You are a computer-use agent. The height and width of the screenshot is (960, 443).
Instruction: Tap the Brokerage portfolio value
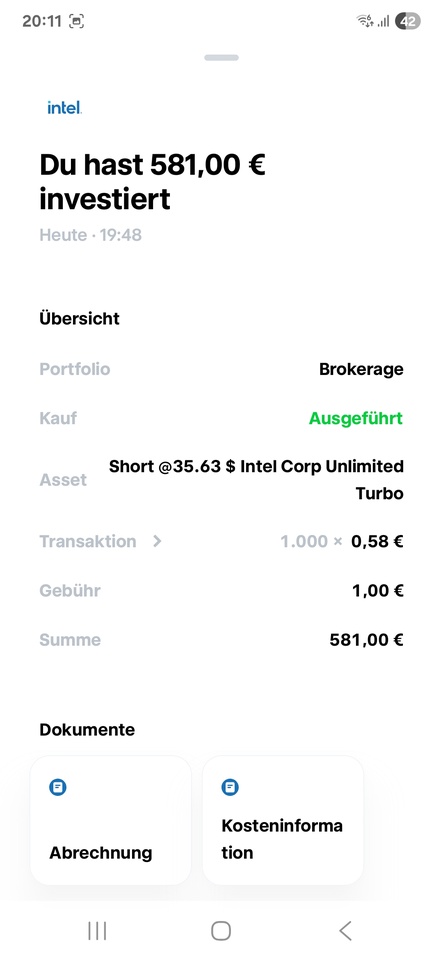point(361,369)
